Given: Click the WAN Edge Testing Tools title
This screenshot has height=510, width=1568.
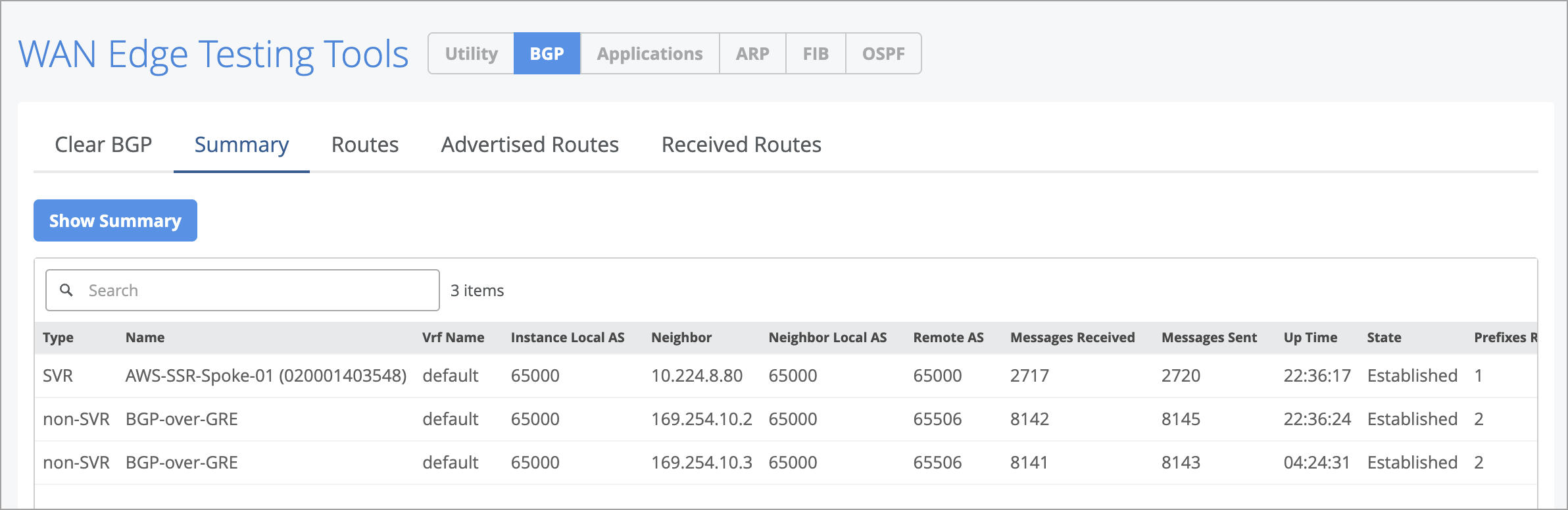Looking at the screenshot, I should click(x=214, y=54).
